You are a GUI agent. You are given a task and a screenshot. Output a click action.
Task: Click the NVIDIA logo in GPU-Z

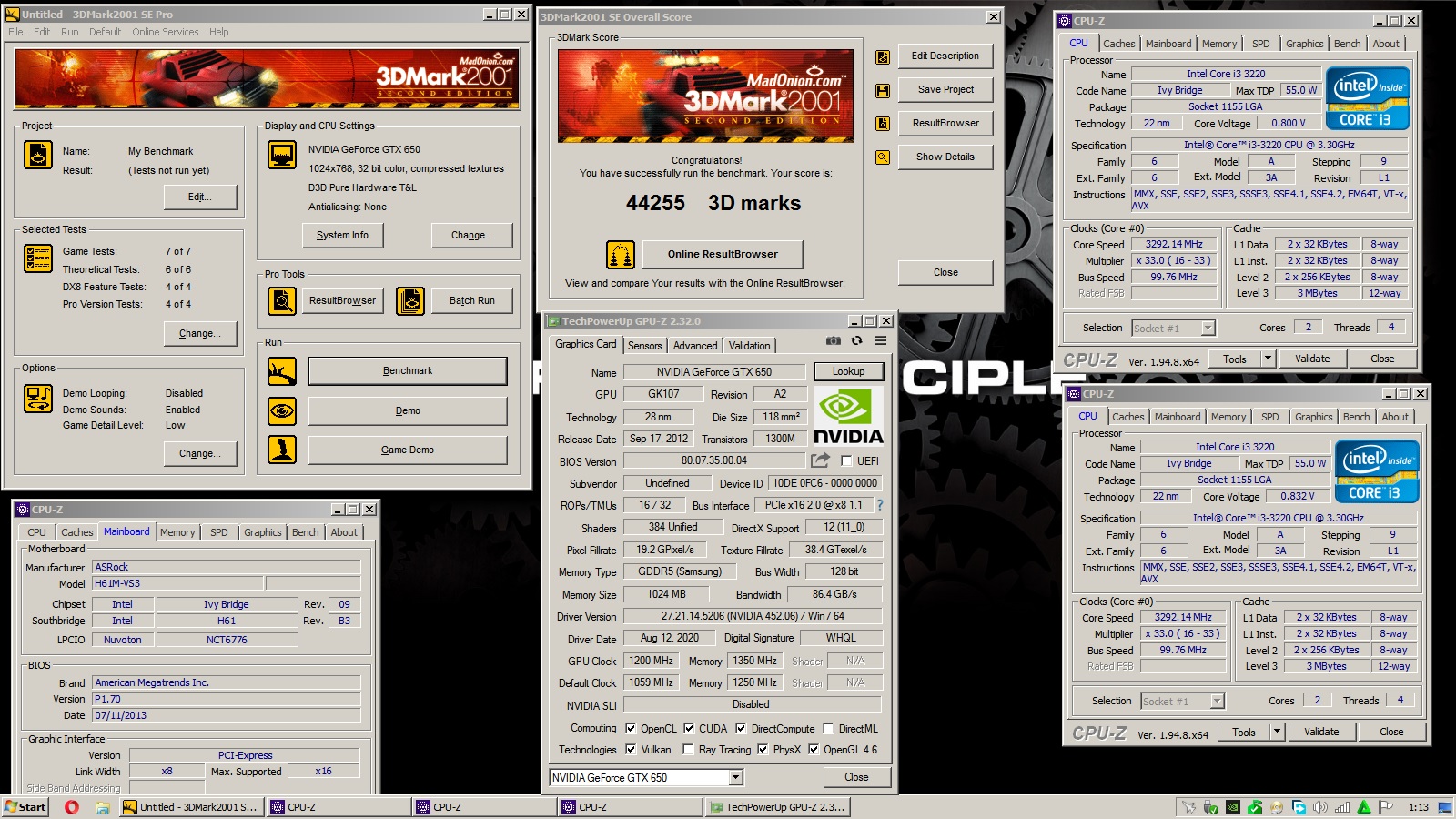848,416
